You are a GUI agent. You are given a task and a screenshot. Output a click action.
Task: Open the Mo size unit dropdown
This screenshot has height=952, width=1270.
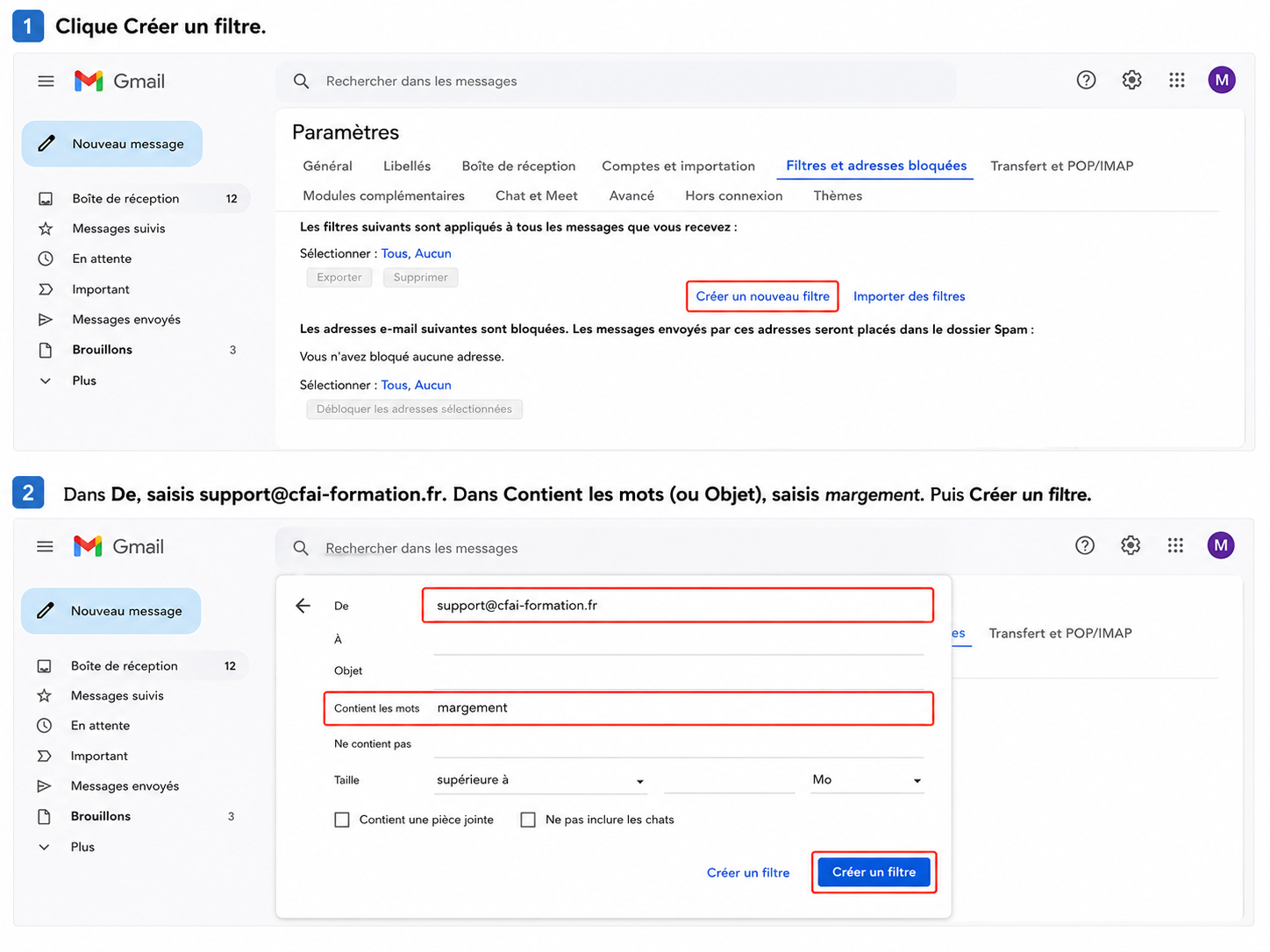pos(867,780)
